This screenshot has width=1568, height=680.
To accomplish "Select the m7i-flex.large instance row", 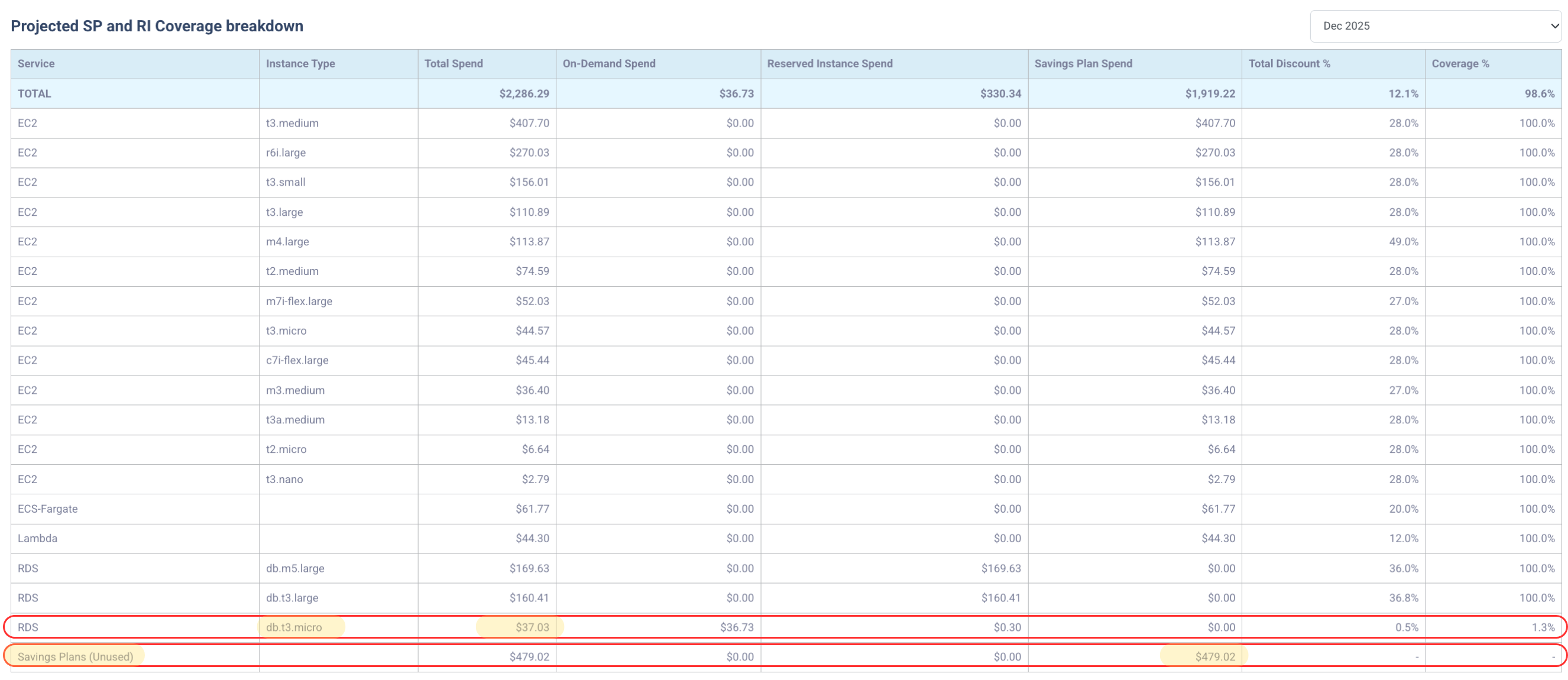I will pos(298,301).
